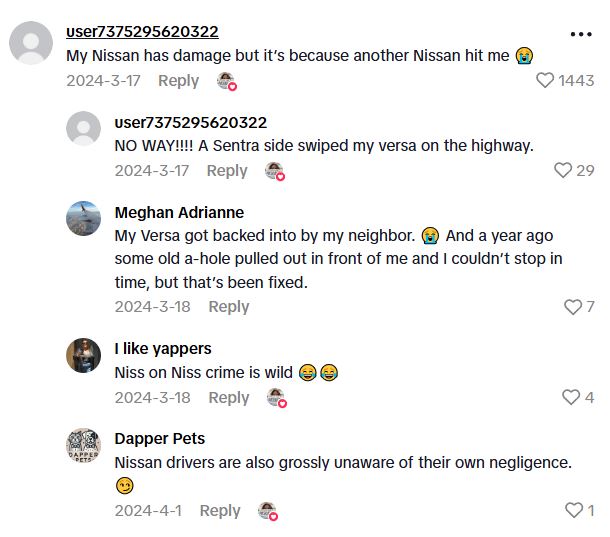Screen dimensions: 610x537
Task: Click I like yappers avatar
Action: (83, 355)
